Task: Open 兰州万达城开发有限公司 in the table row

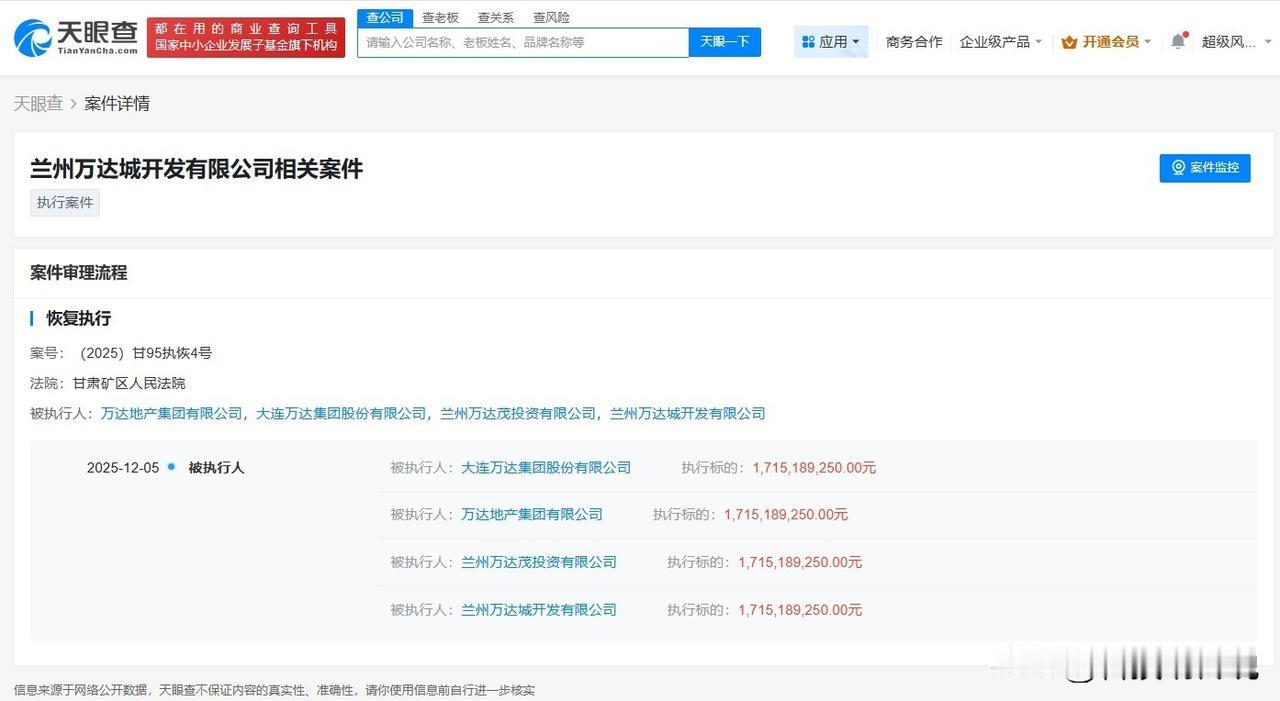Action: (539, 610)
